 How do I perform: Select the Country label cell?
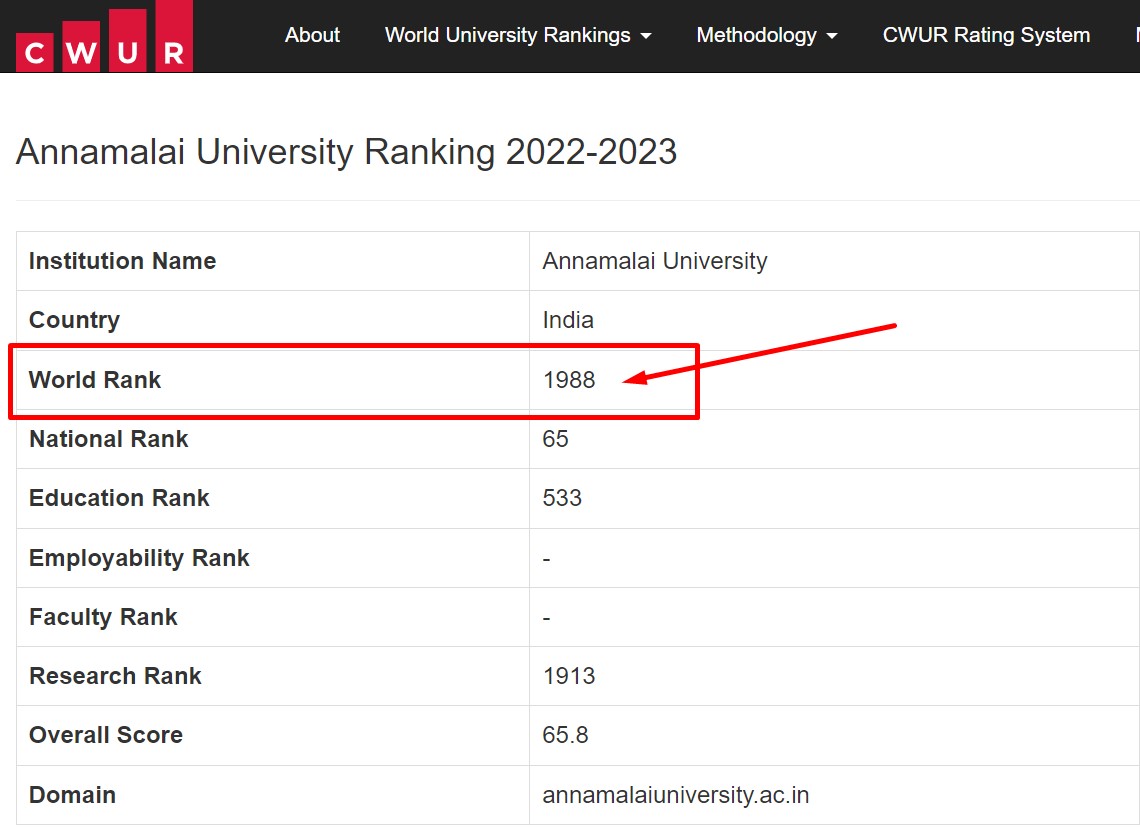[273, 320]
